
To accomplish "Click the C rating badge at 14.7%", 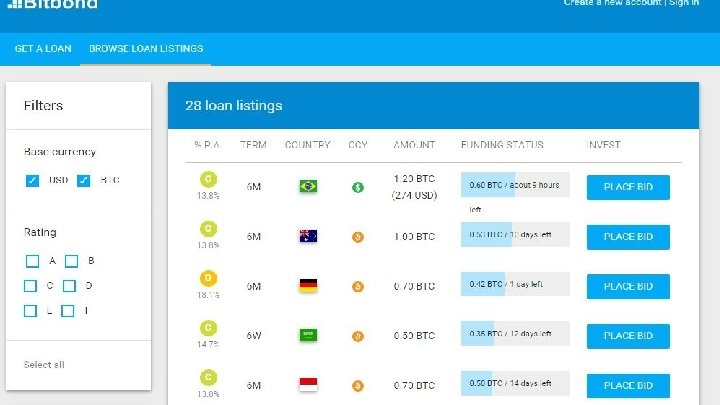I will 208,328.
